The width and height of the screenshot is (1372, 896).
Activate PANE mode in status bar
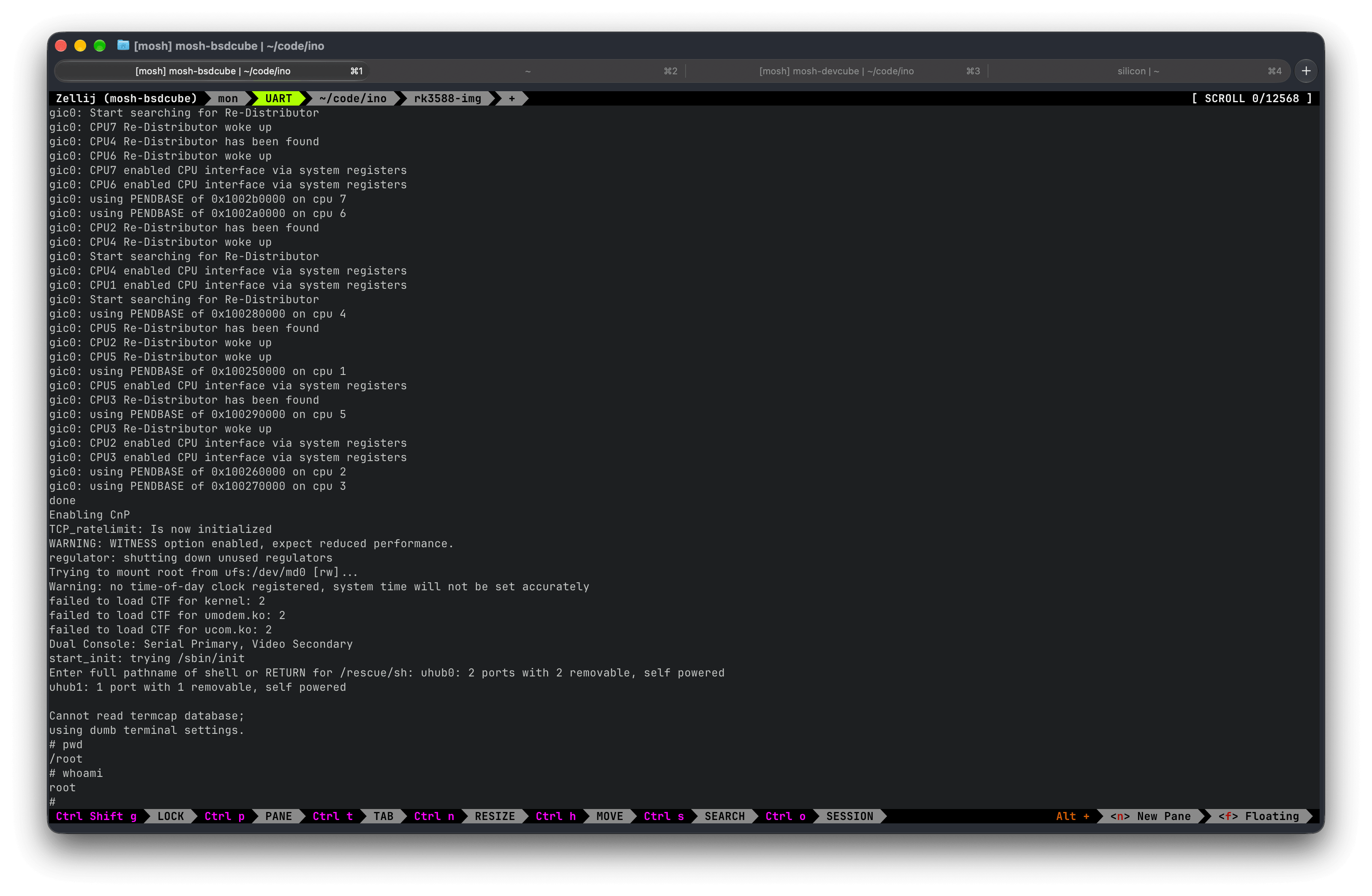[x=278, y=817]
